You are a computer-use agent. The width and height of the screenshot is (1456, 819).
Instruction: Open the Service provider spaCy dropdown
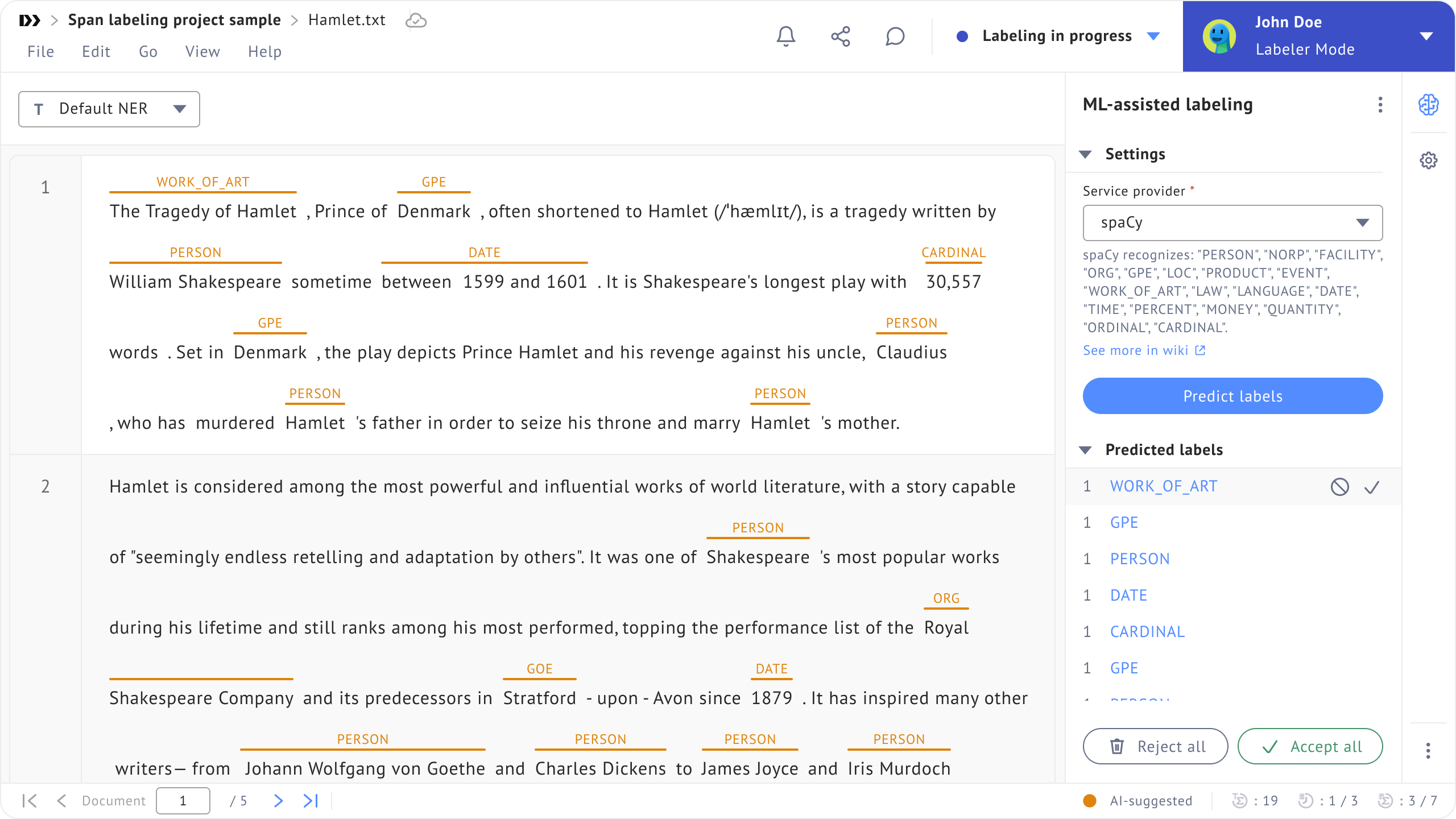pyautogui.click(x=1232, y=223)
